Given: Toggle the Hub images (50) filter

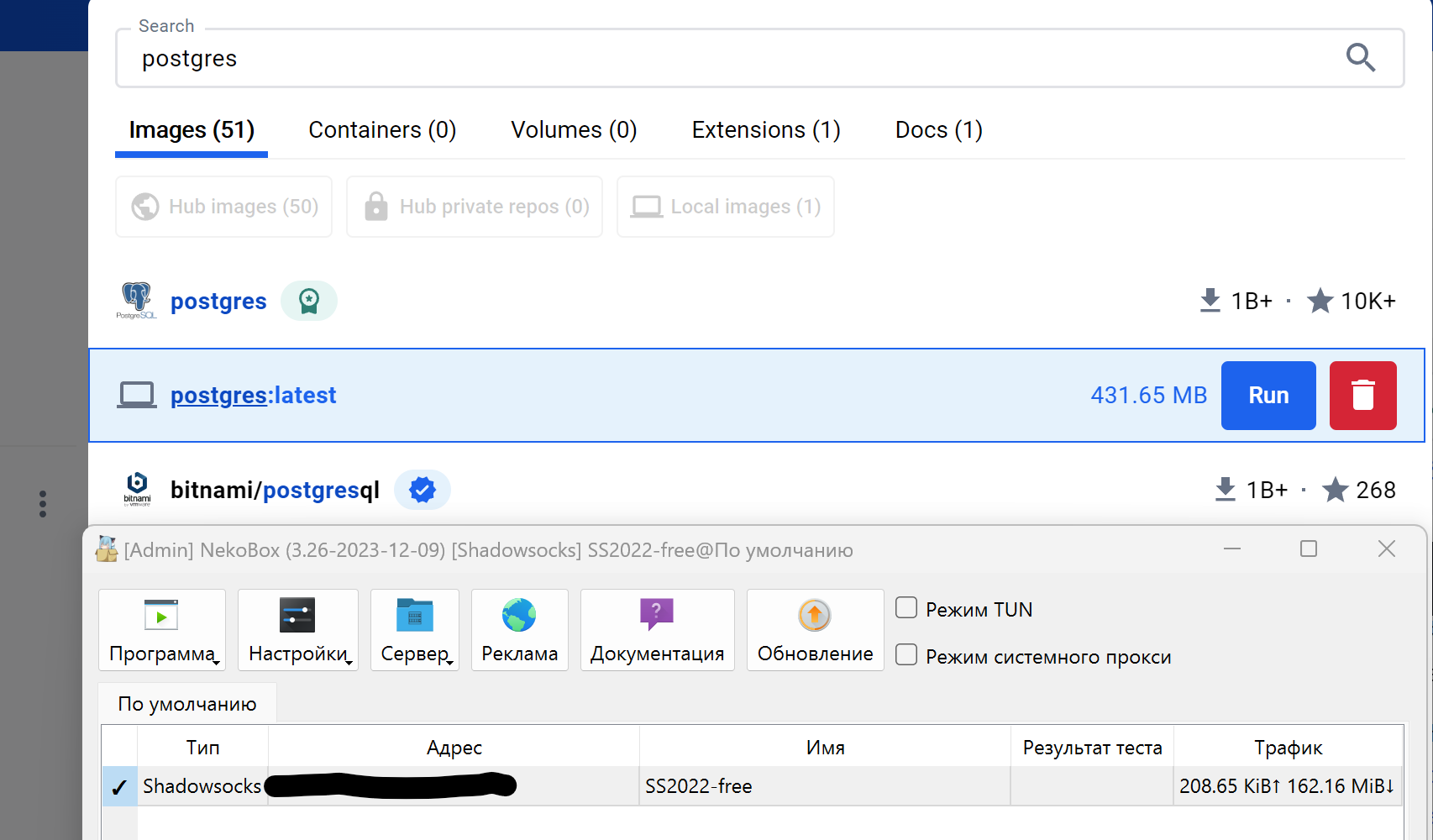Looking at the screenshot, I should 224,207.
